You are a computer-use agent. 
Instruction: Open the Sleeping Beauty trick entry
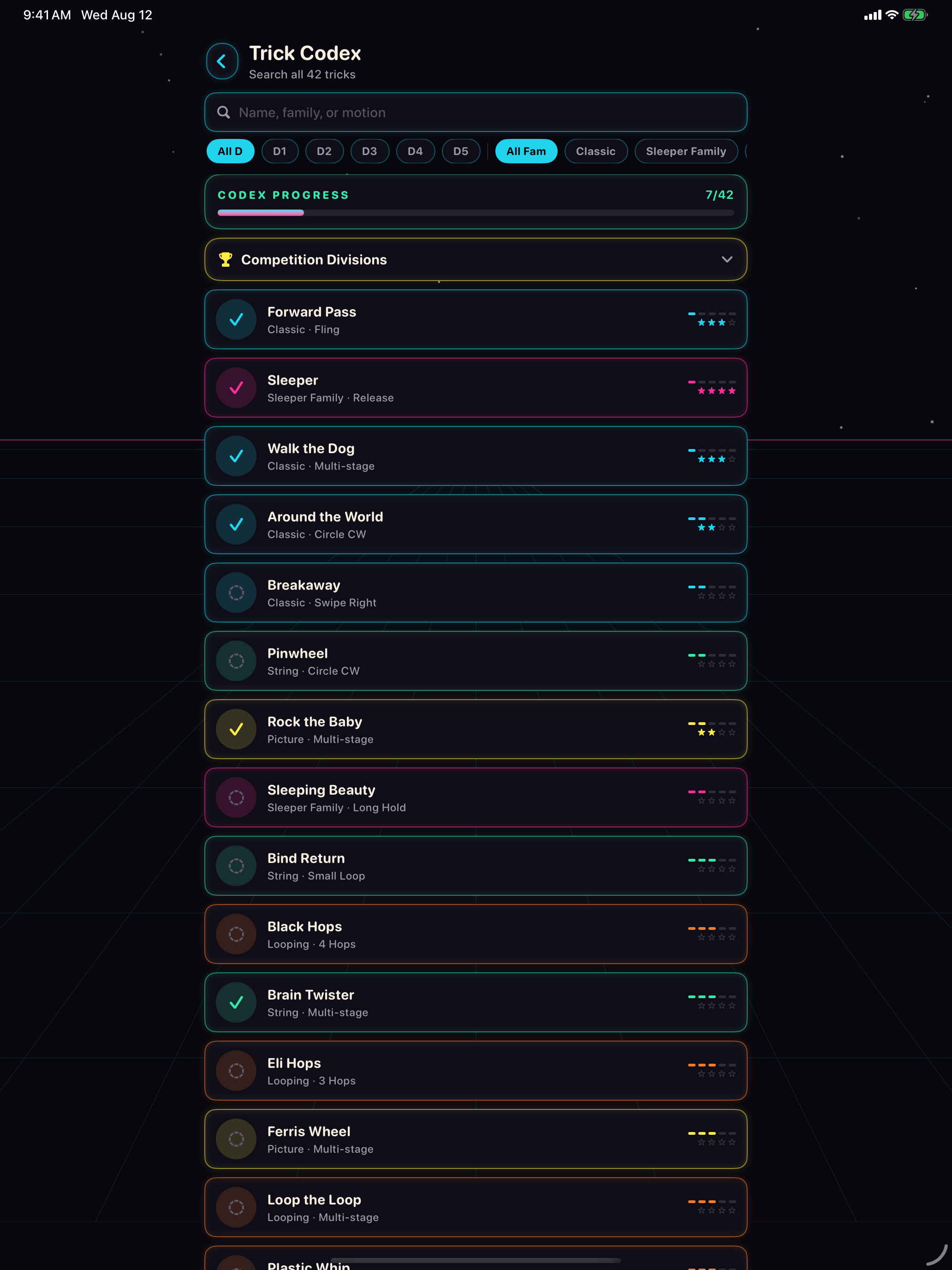pos(476,797)
